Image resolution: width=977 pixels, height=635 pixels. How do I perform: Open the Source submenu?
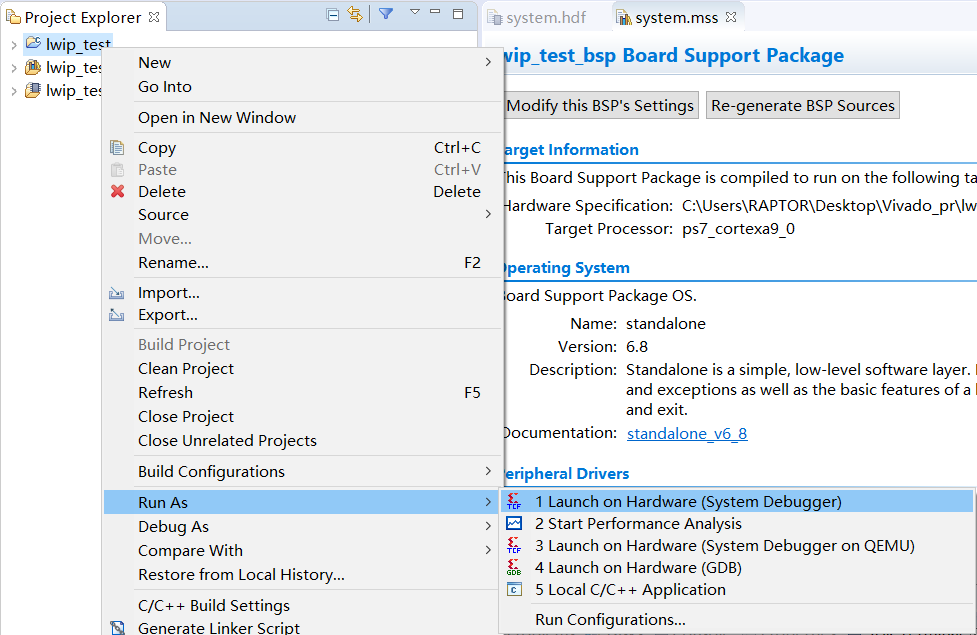tap(303, 214)
